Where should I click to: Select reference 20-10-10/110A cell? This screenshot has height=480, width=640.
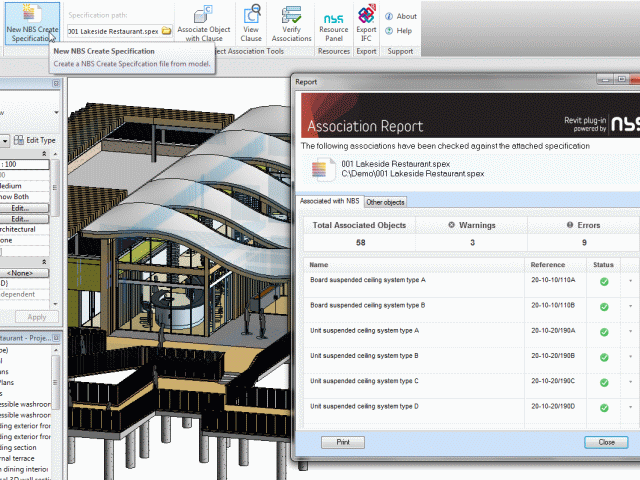coord(553,280)
